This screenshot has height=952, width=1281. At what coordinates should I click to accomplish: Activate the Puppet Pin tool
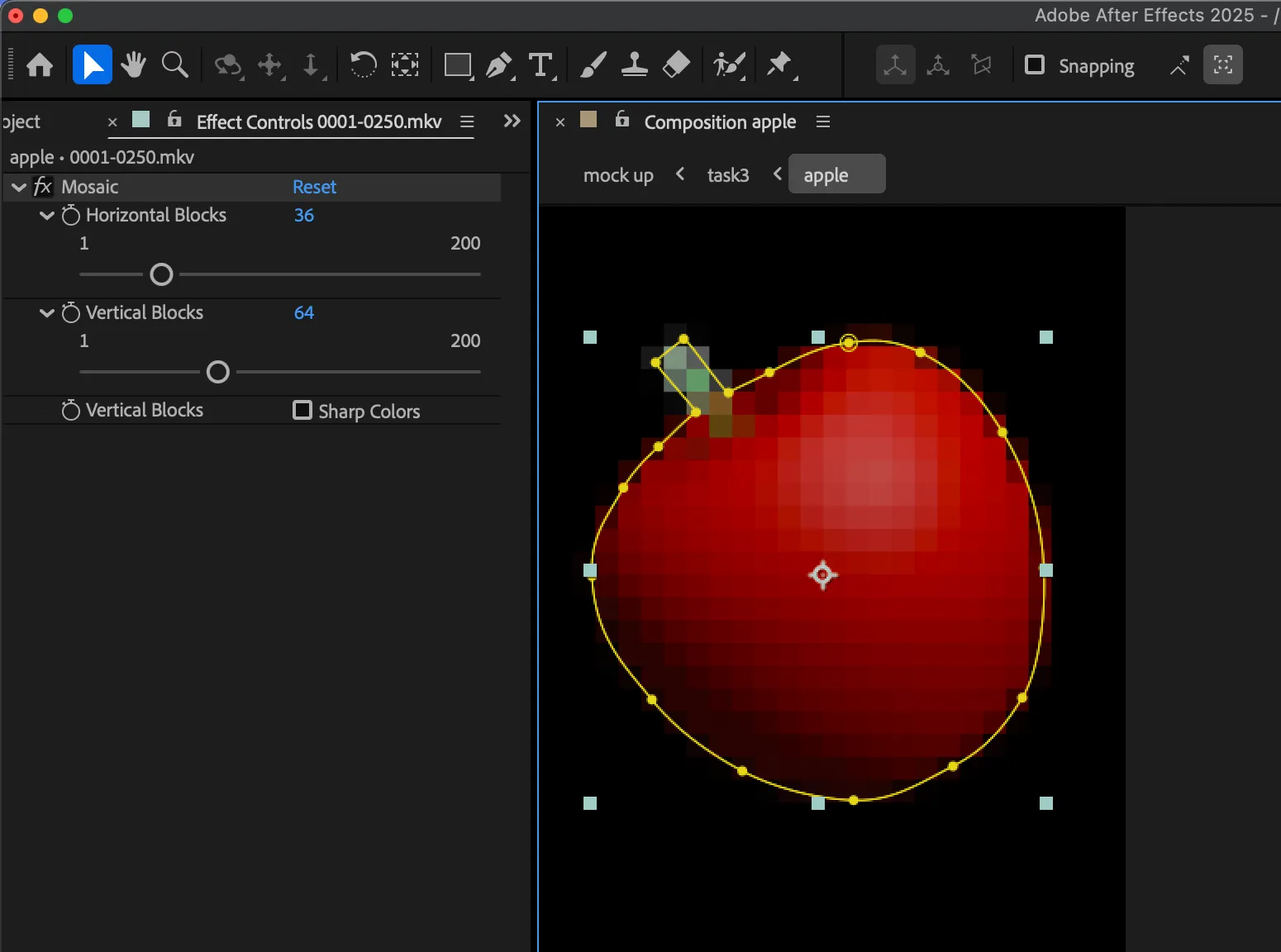click(779, 64)
